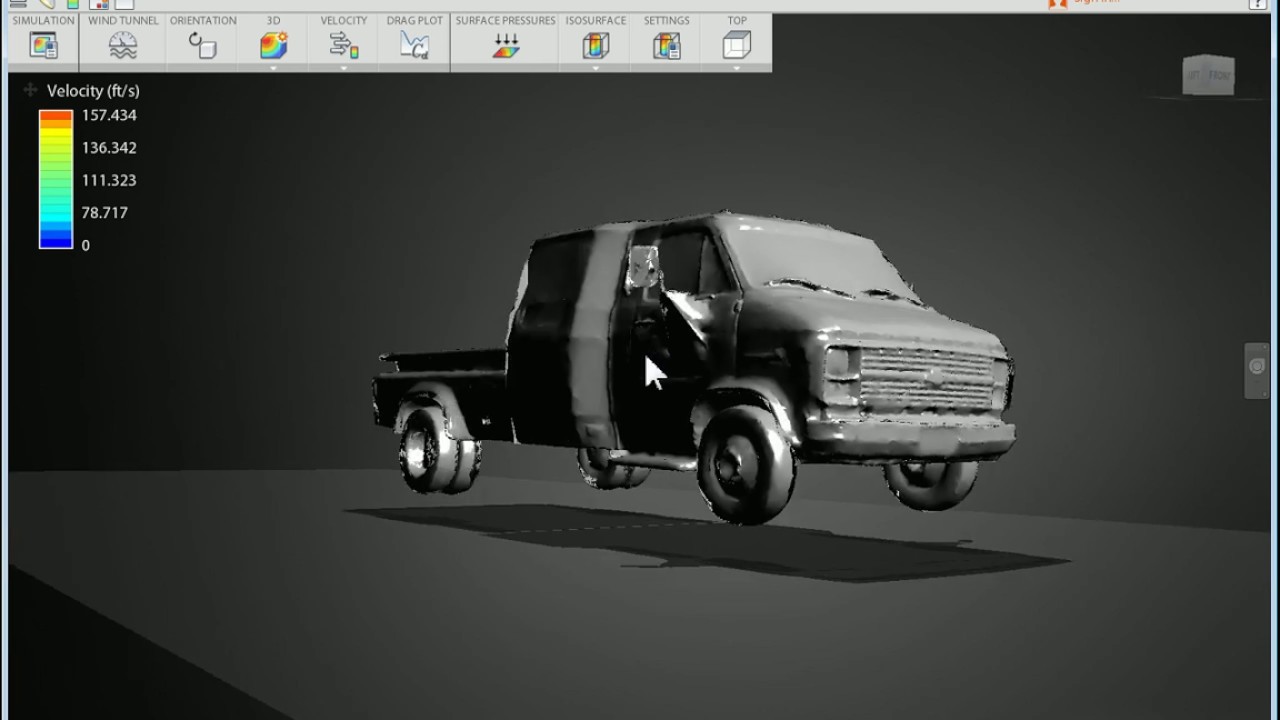Click the legend move handle beside Velocity
Viewport: 1280px width, 720px height.
(x=30, y=90)
